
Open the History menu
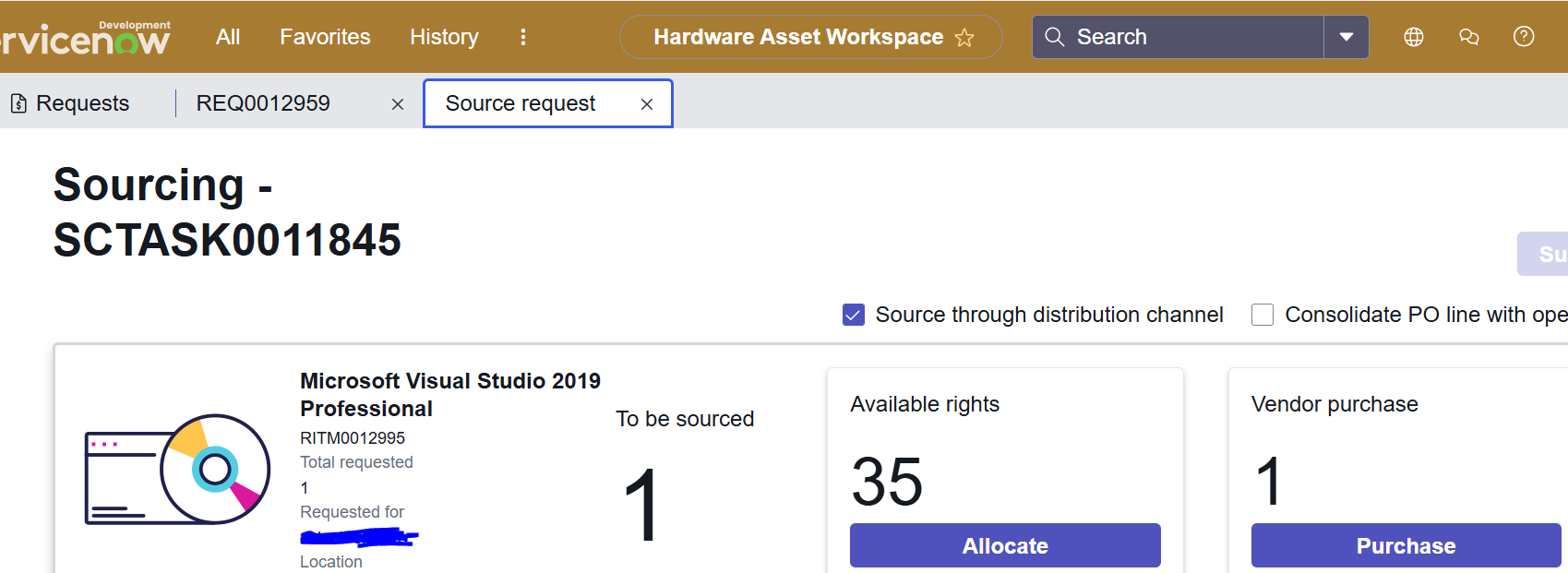(x=444, y=37)
